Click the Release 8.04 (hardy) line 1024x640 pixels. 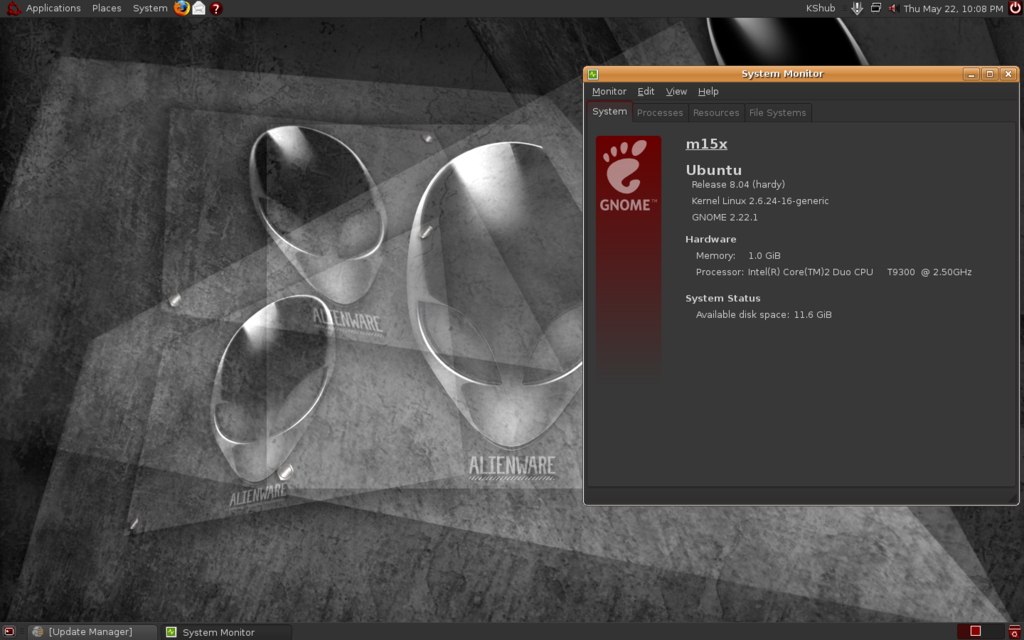click(x=738, y=185)
